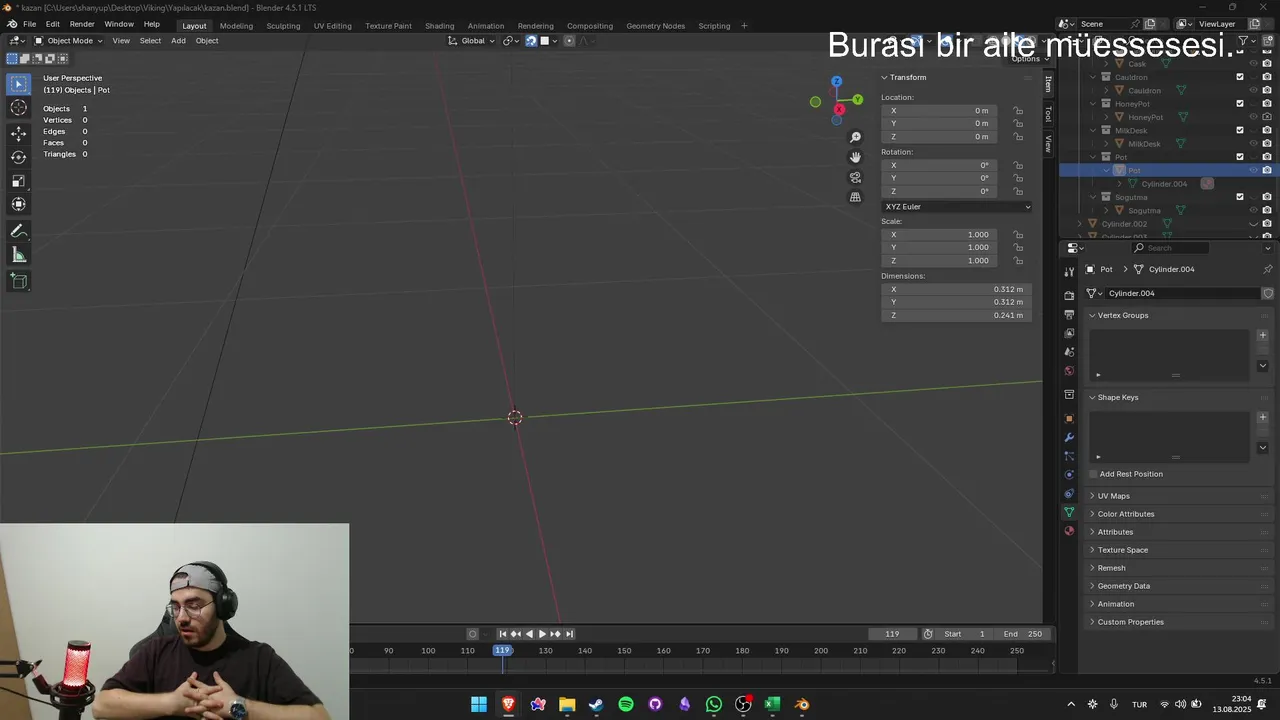Open the Output properties tab icon

(1069, 314)
